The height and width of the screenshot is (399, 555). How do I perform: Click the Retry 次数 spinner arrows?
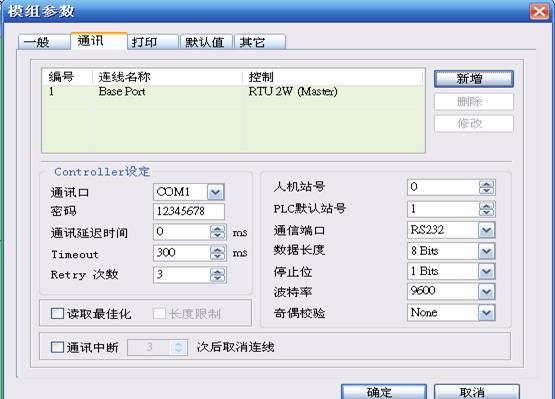tap(218, 274)
